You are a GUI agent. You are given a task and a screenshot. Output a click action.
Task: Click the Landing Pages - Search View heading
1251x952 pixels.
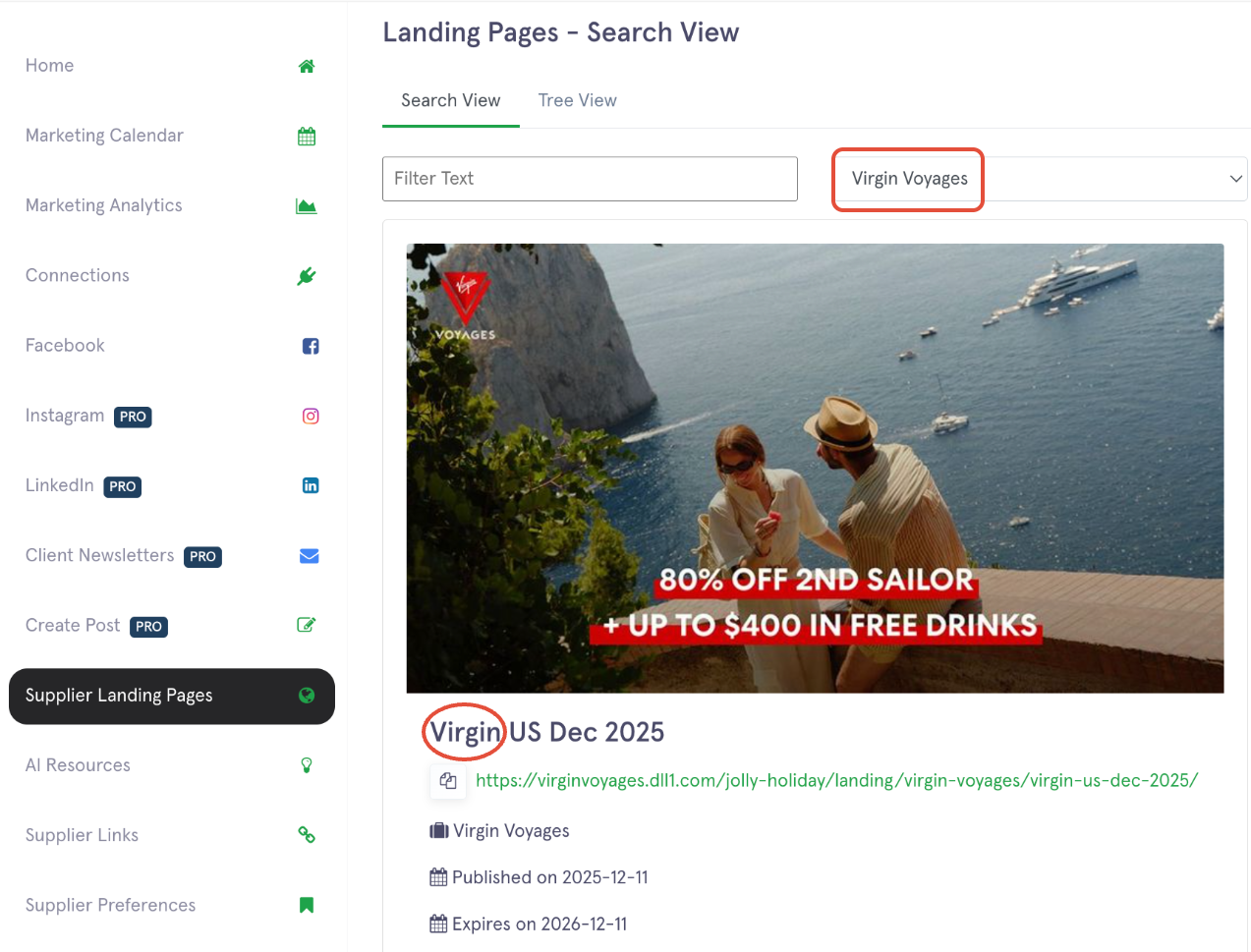point(560,32)
